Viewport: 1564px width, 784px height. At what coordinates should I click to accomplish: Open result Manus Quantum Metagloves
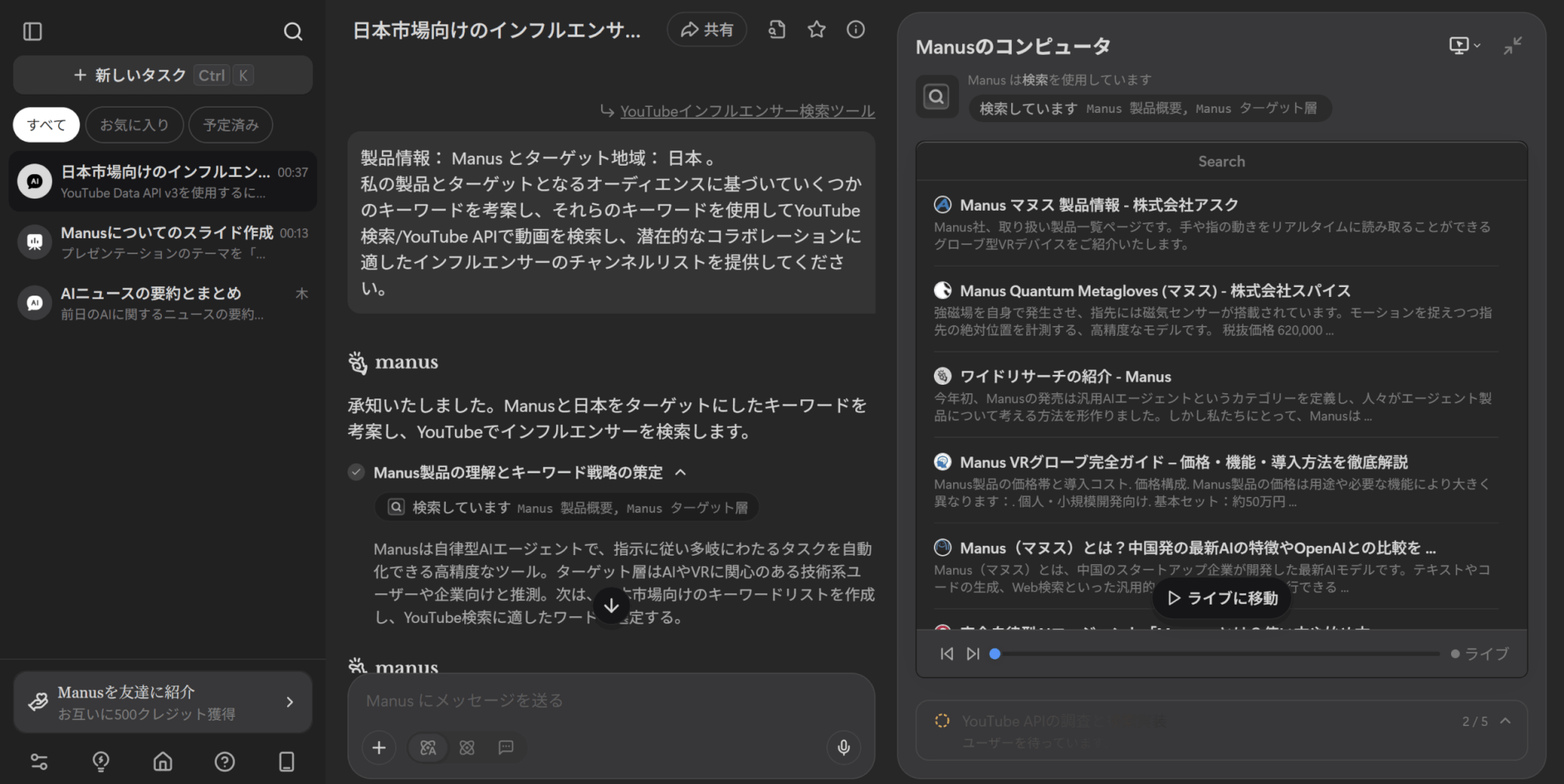(1155, 291)
